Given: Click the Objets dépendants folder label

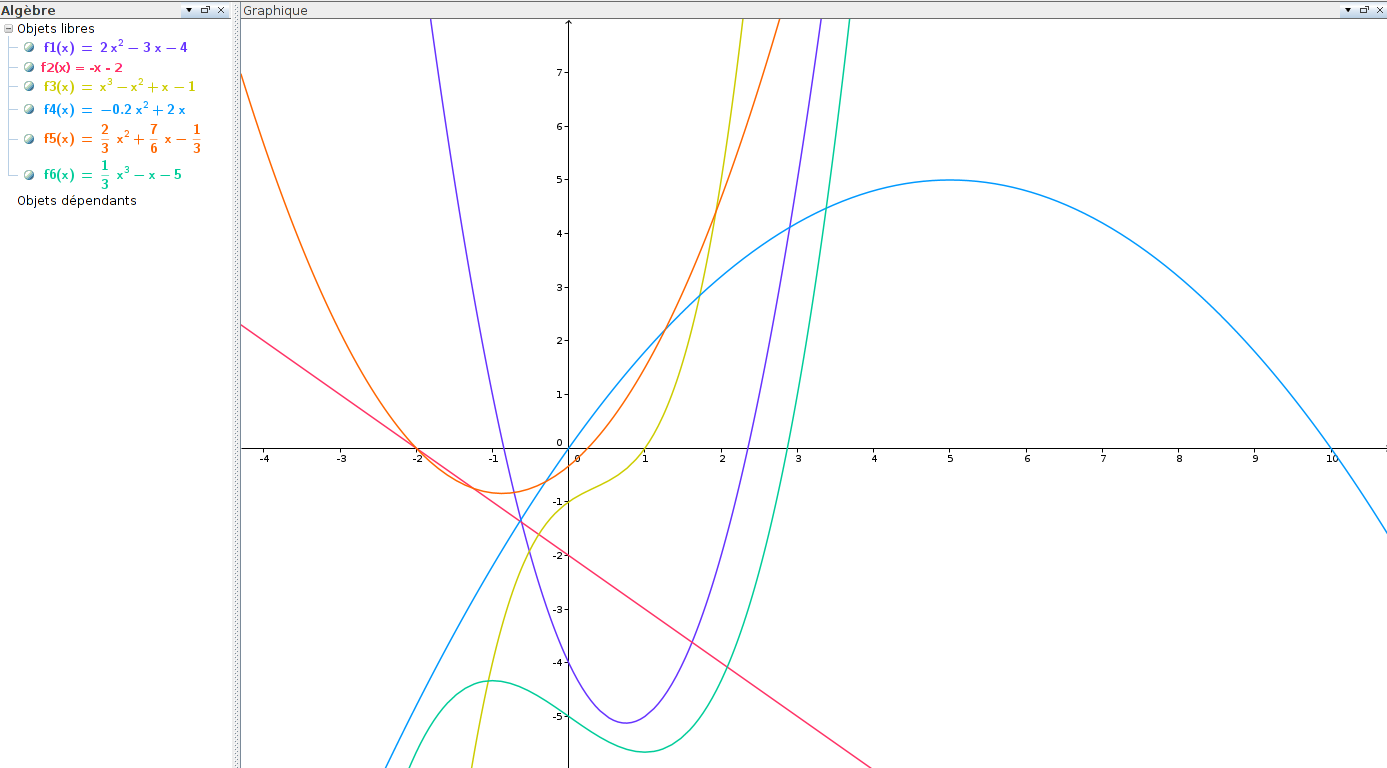Looking at the screenshot, I should [77, 200].
